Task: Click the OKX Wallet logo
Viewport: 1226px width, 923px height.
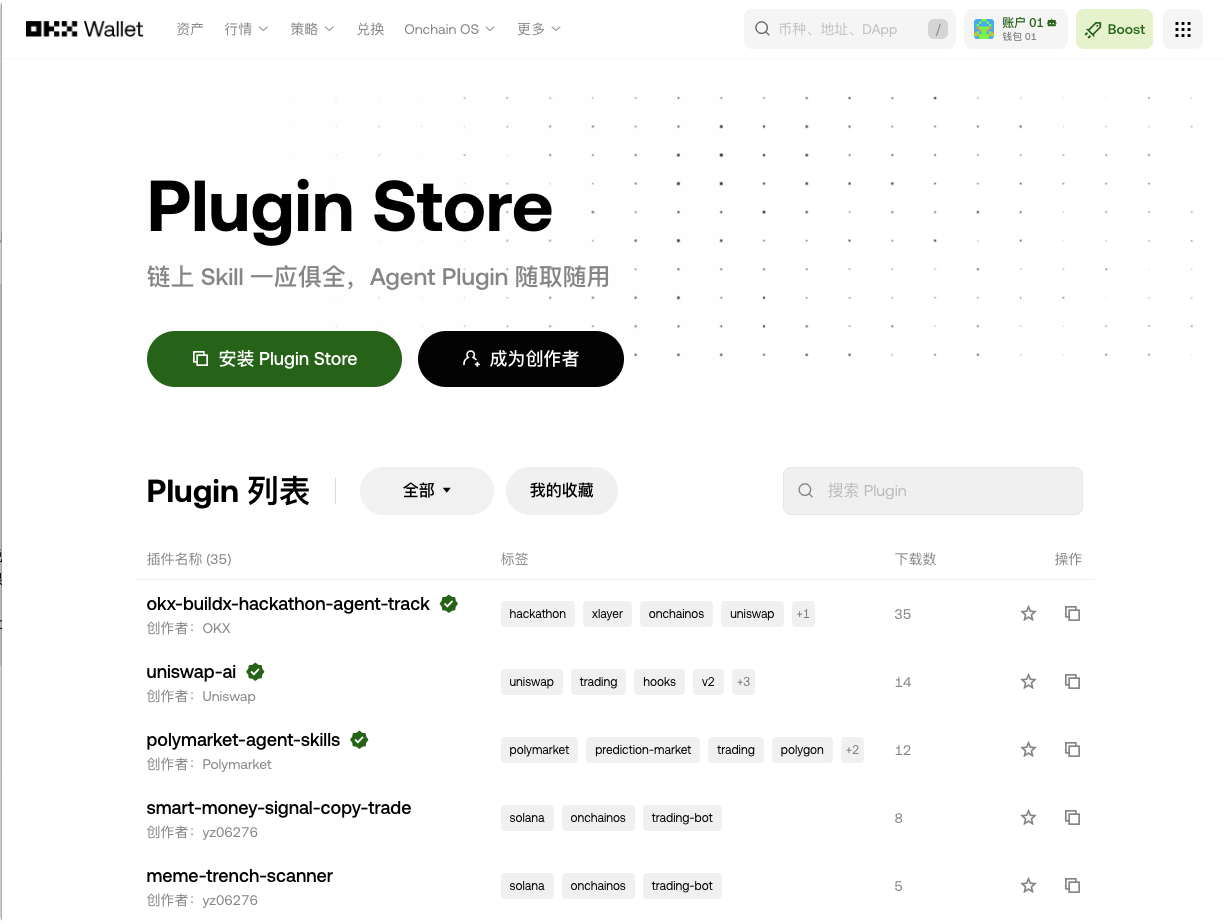Action: pyautogui.click(x=84, y=29)
